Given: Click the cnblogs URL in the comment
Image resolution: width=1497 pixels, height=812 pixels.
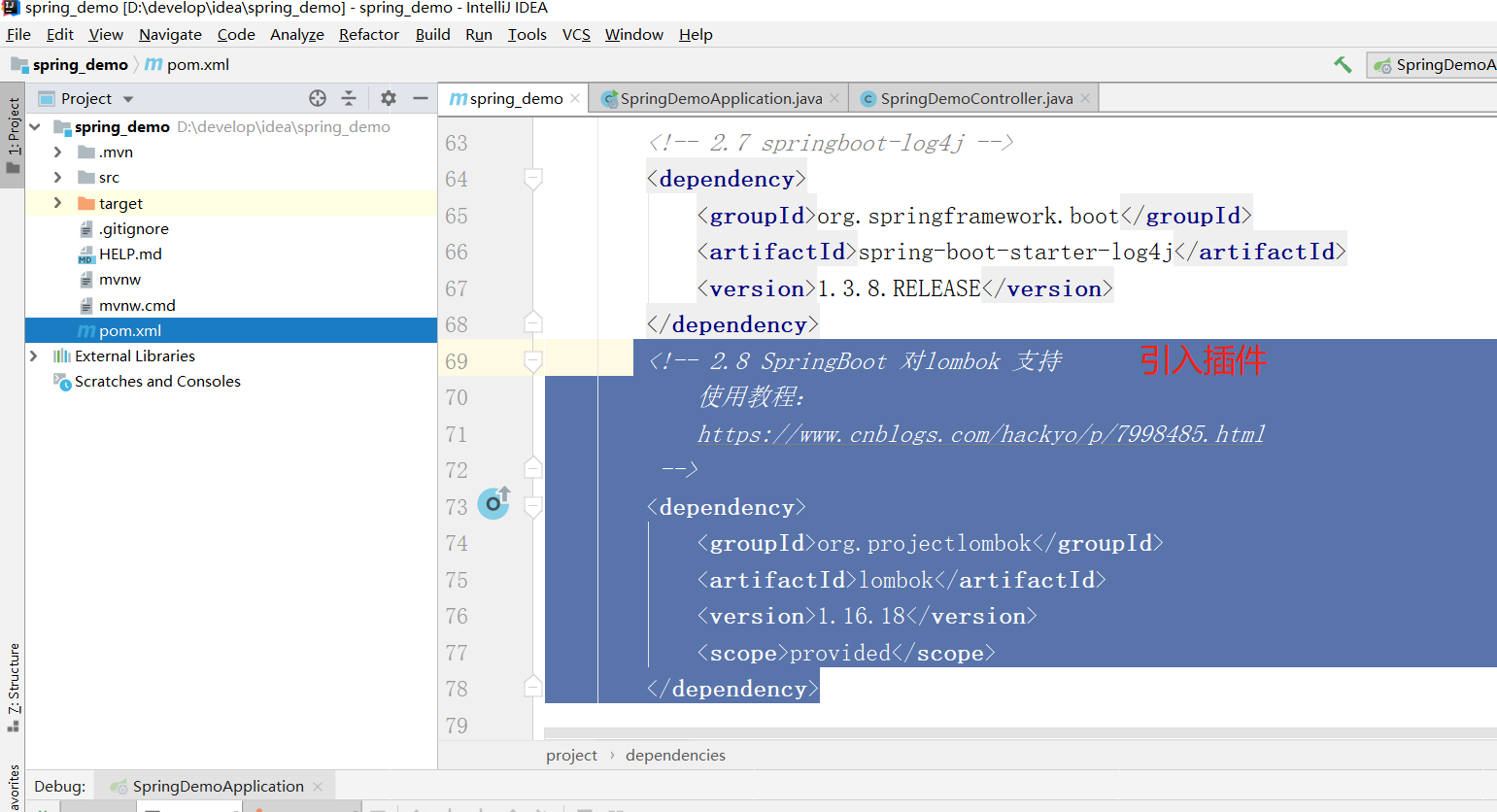Looking at the screenshot, I should click(x=981, y=434).
